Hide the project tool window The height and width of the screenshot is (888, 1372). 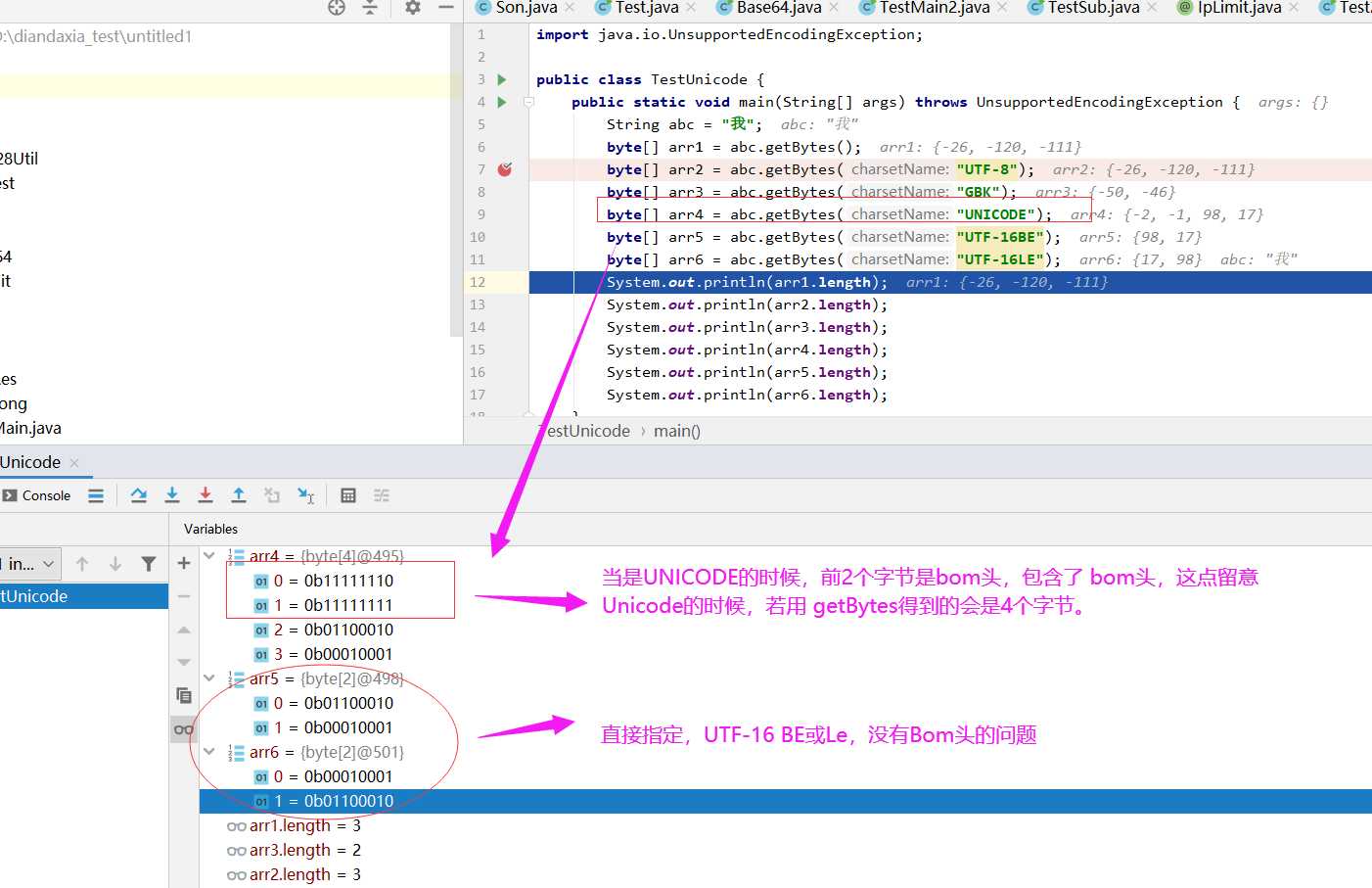click(x=446, y=8)
